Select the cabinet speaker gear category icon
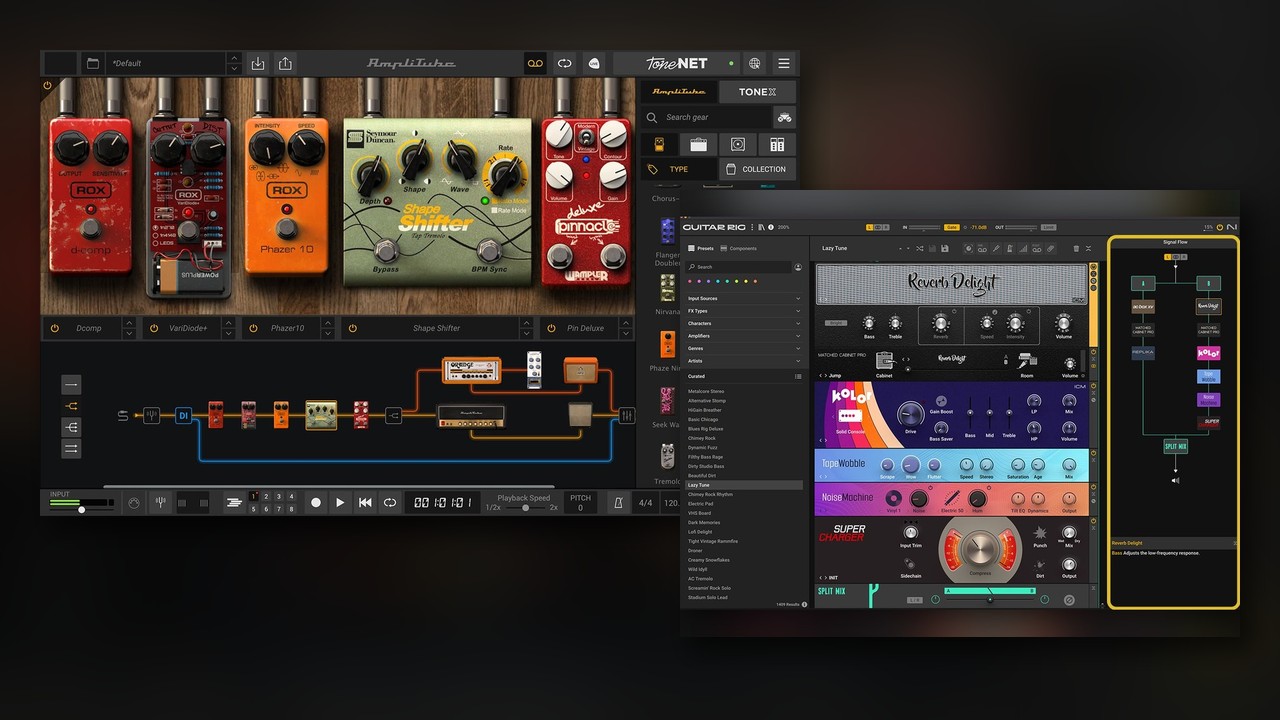The image size is (1280, 720). (x=738, y=144)
